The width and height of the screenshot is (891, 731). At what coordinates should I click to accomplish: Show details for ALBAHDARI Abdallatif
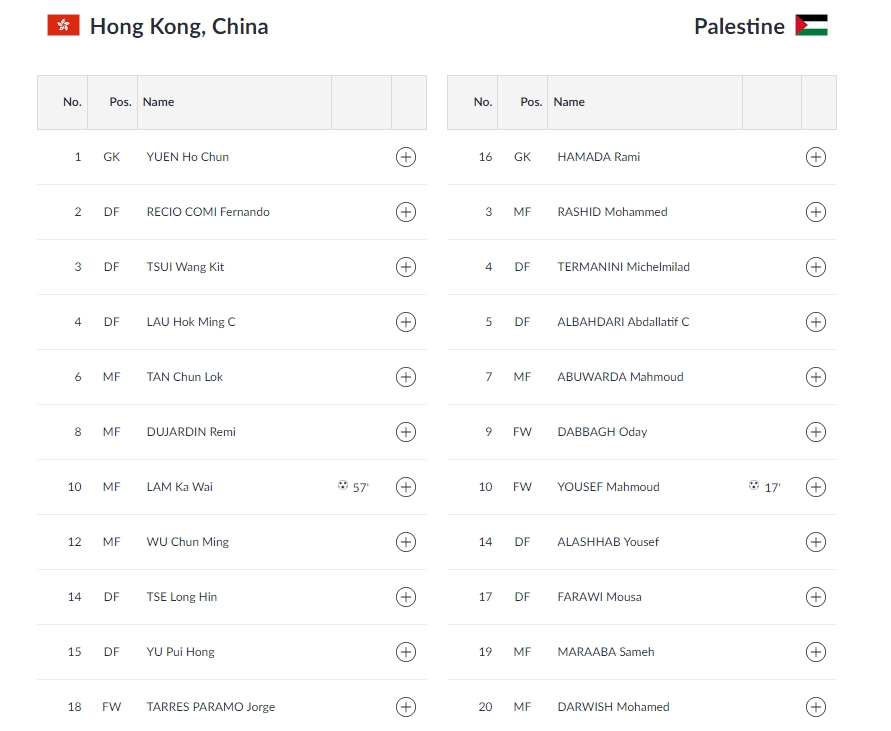coord(816,322)
